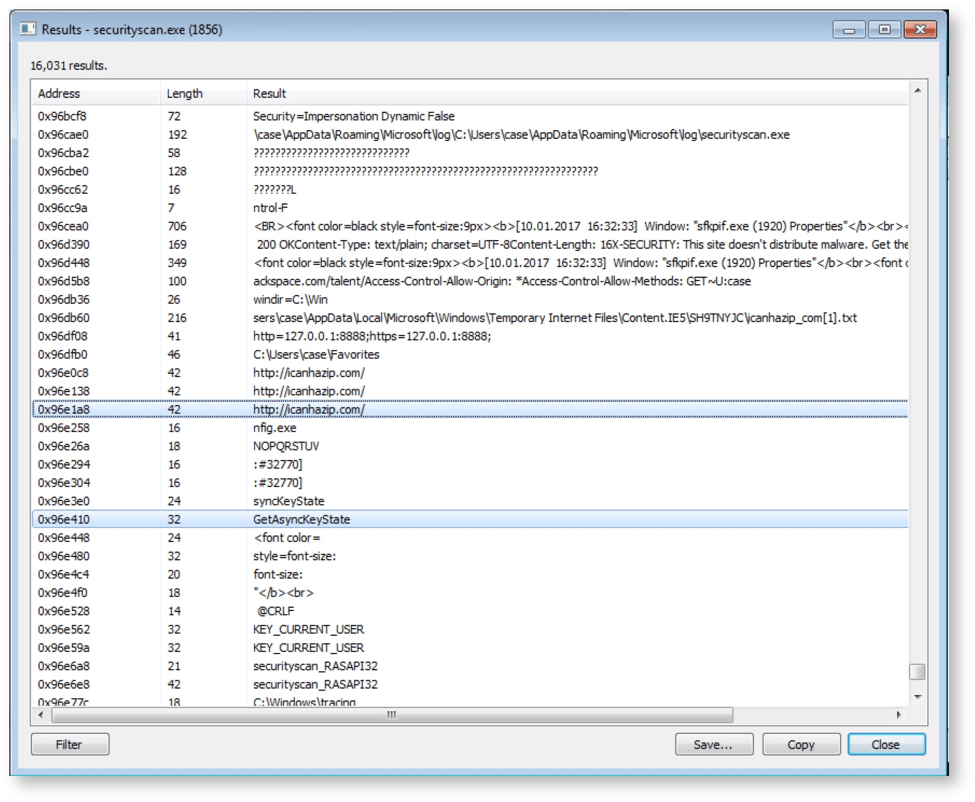Screen dimensions: 975x802
Task: Select the '???????L' result row
Action: point(470,190)
